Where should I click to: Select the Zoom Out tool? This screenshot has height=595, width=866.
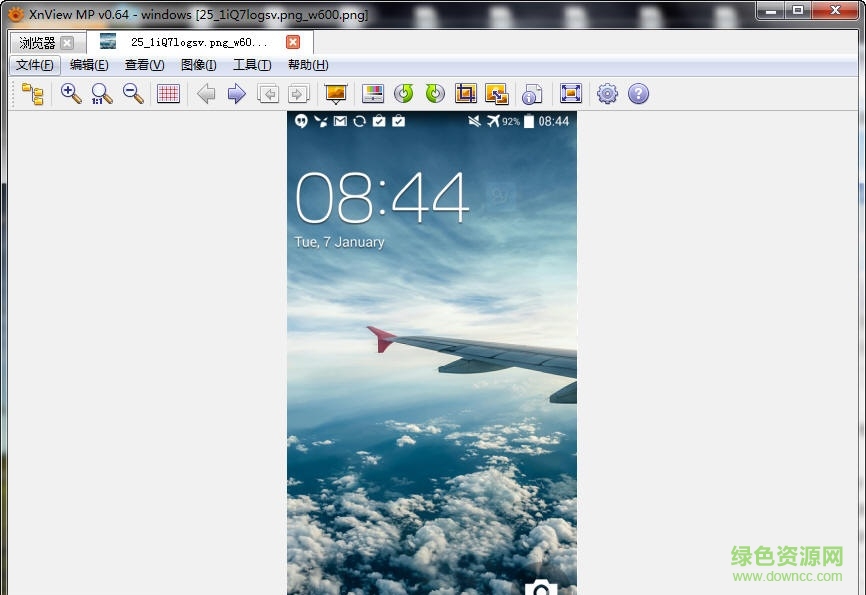point(131,93)
